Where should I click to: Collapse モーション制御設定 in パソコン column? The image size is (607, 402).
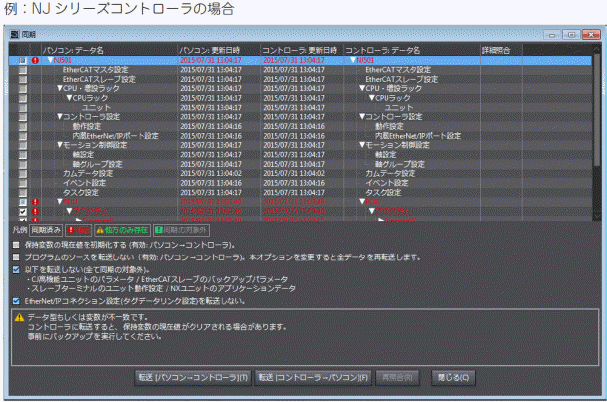(x=60, y=145)
